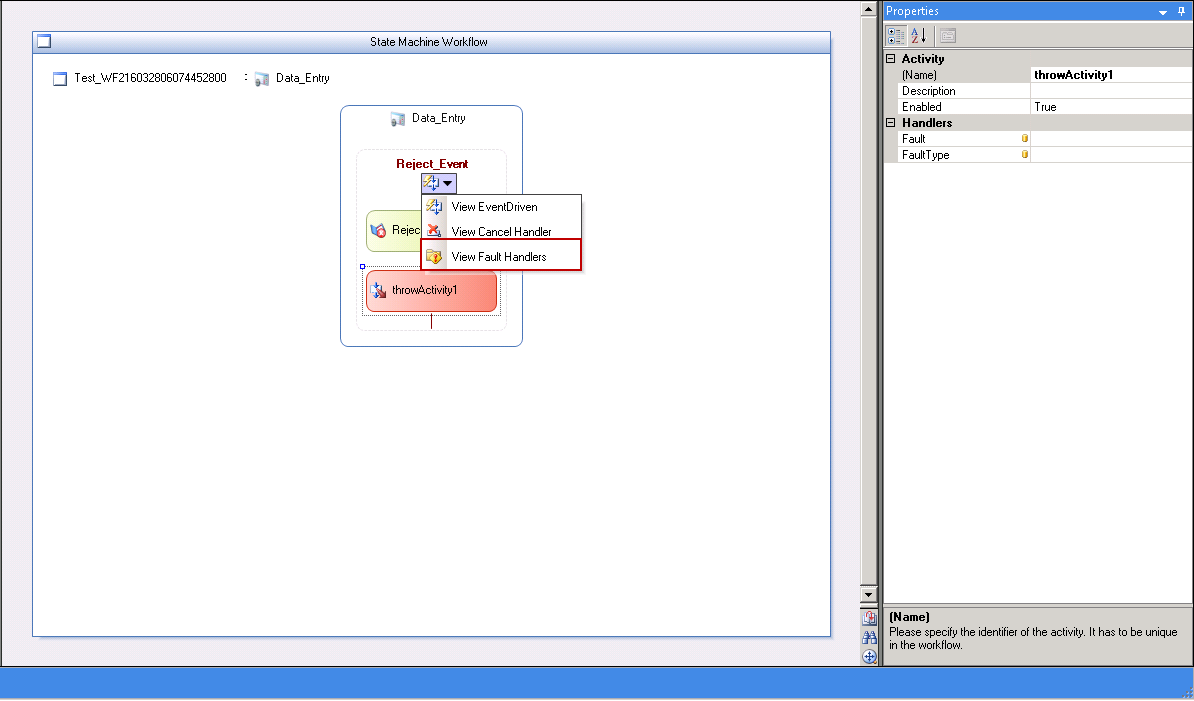Viewport: 1194px width, 701px height.
Task: Navigate to Data_Entry breadcrumb link
Action: click(x=302, y=78)
